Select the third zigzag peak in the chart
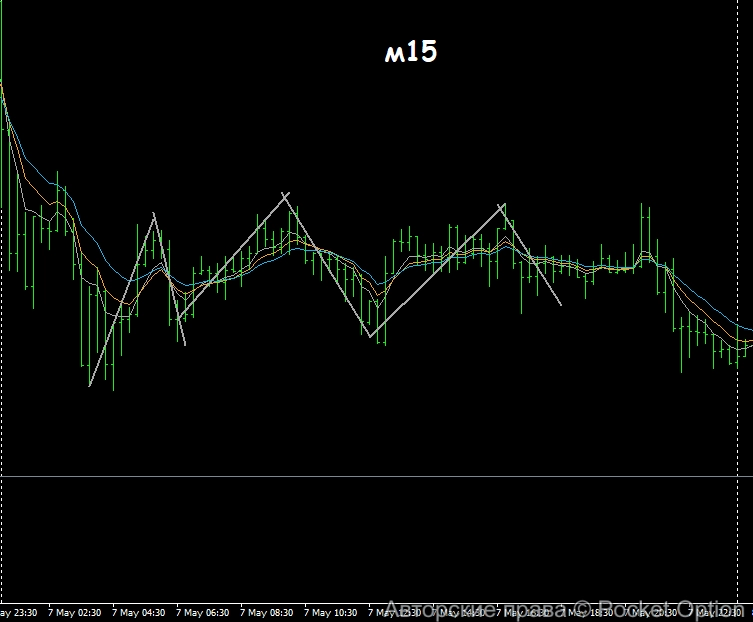 pos(503,205)
